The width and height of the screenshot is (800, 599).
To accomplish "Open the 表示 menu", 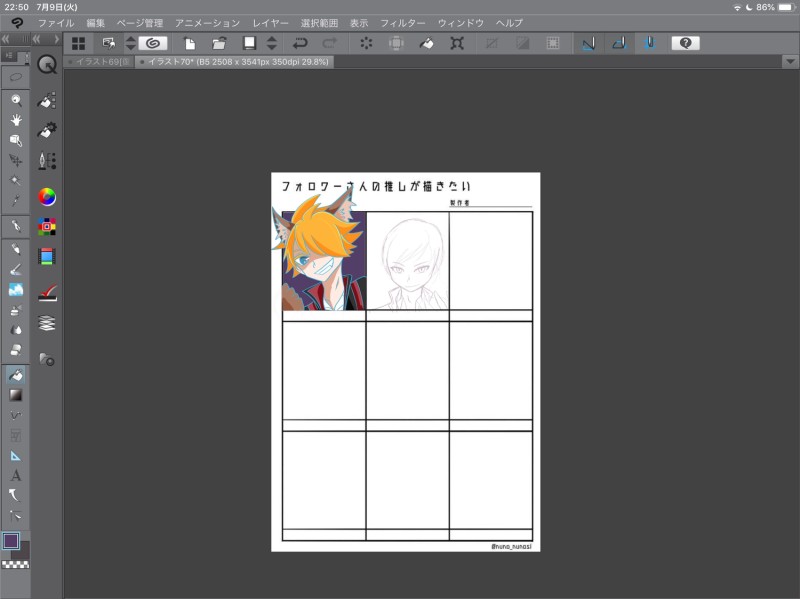I will click(x=359, y=23).
